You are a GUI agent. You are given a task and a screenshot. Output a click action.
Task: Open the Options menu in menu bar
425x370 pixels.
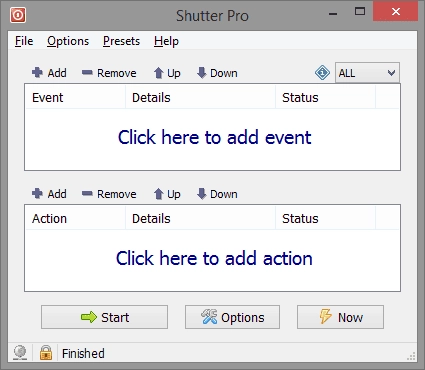[x=68, y=41]
